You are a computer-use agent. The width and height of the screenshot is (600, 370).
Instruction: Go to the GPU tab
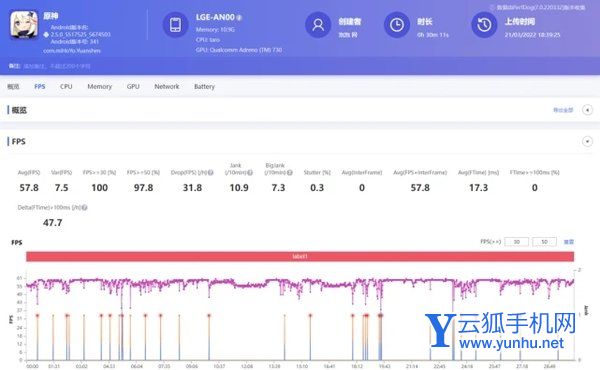pyautogui.click(x=133, y=86)
